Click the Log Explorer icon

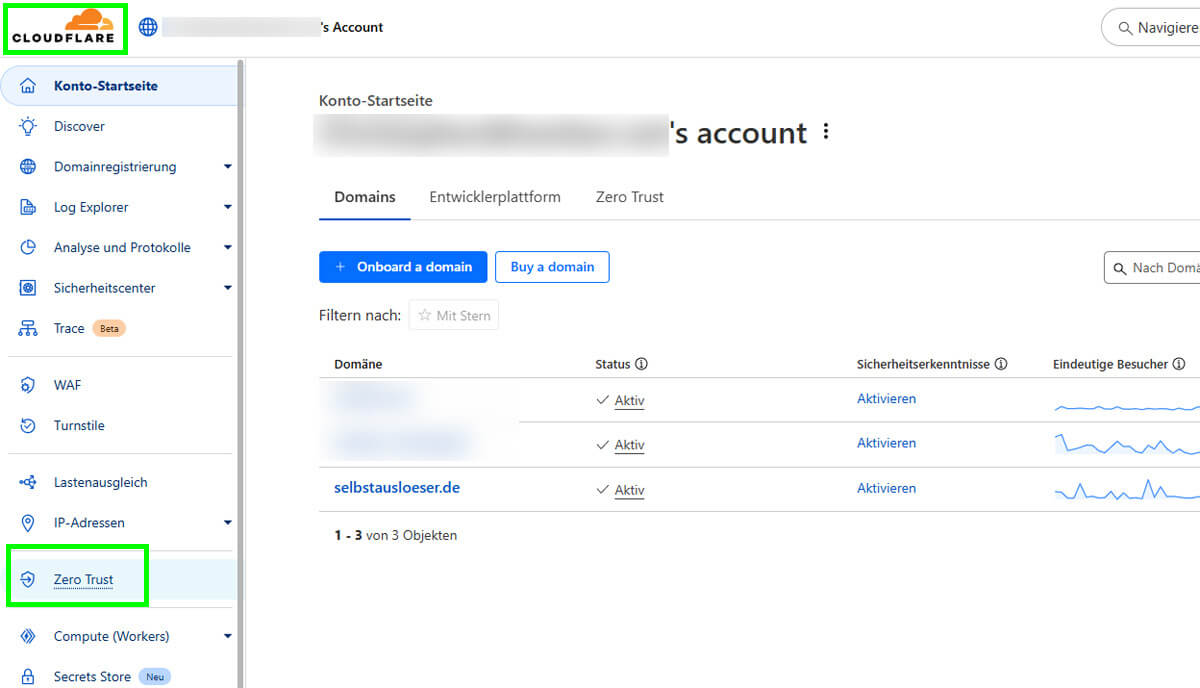tap(28, 207)
